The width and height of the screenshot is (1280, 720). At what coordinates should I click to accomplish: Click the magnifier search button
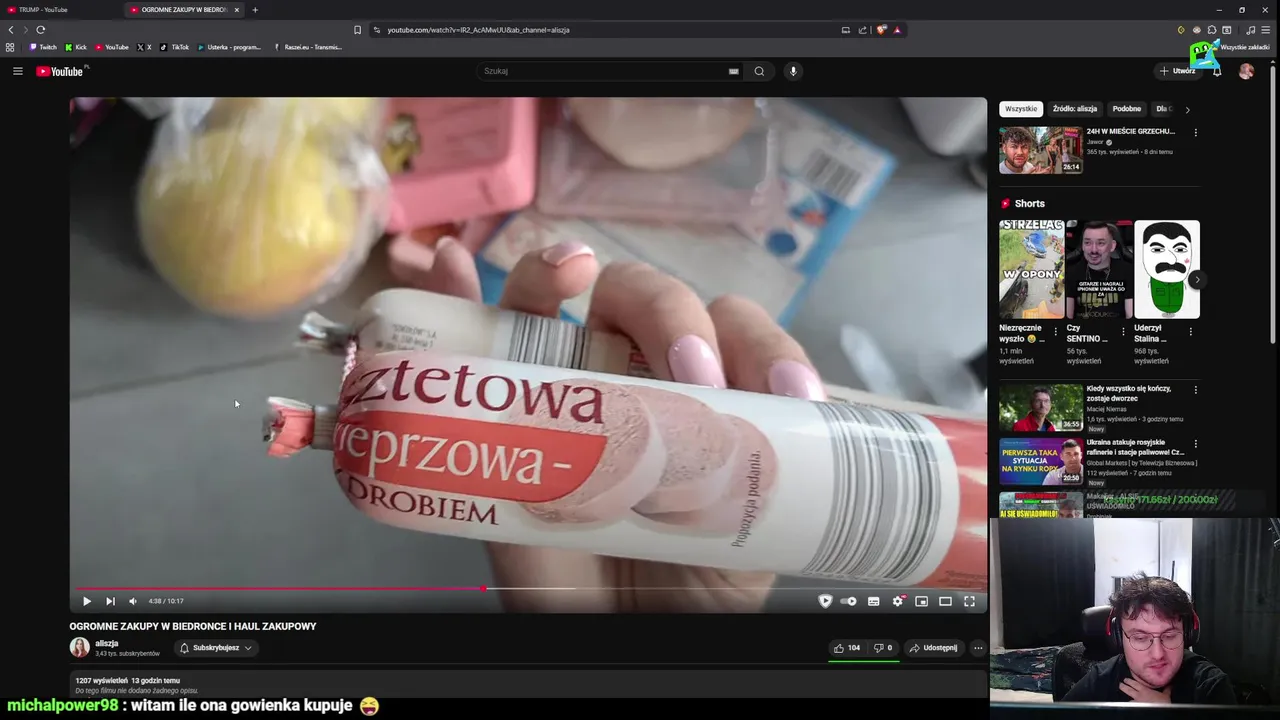tap(759, 71)
